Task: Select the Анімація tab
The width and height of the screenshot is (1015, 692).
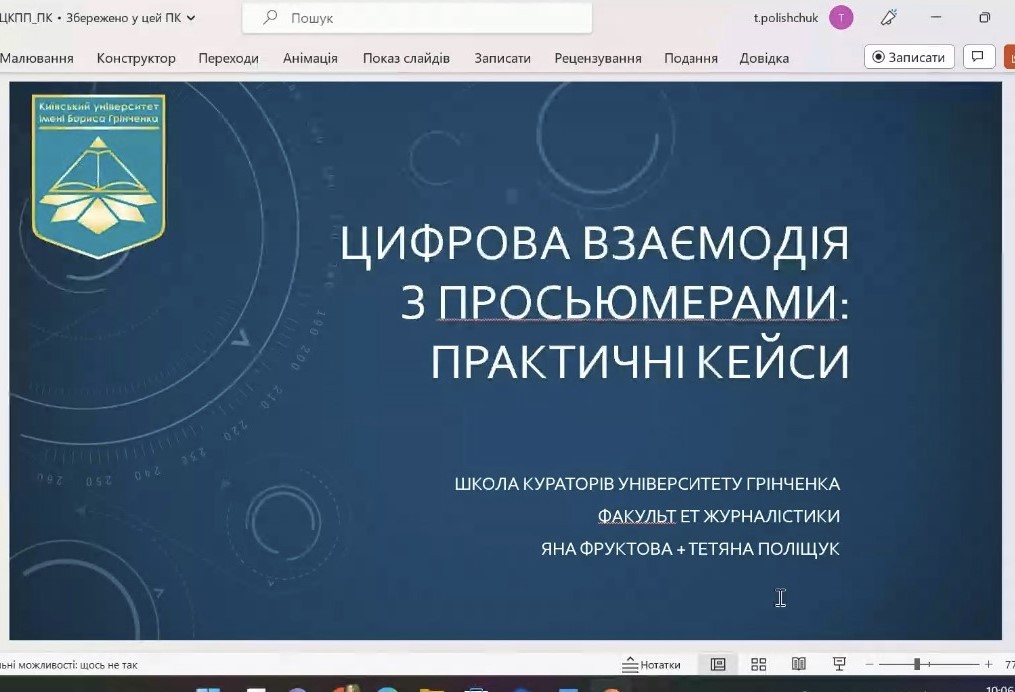Action: tap(310, 58)
